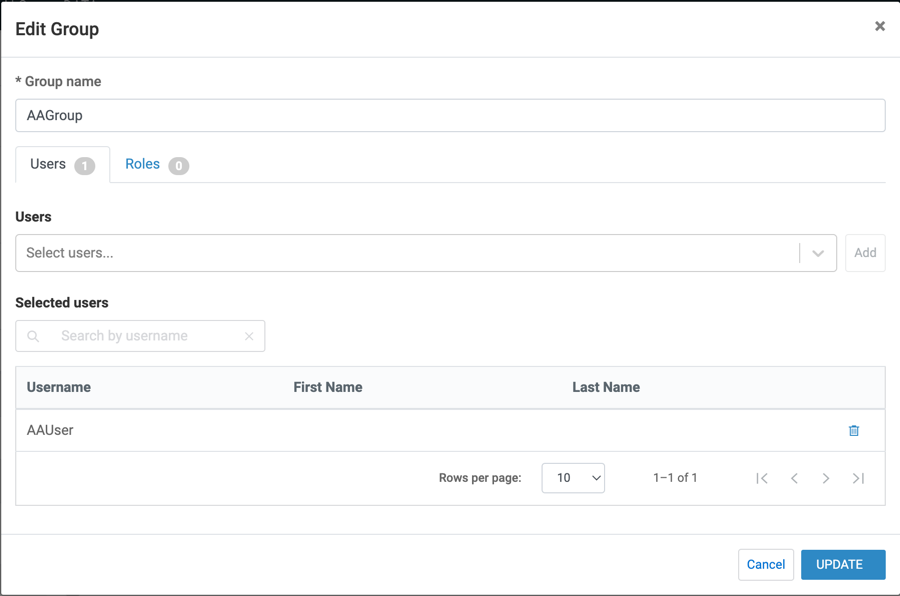This screenshot has height=596, width=900.
Task: Open the Rows per page dropdown
Action: (573, 478)
